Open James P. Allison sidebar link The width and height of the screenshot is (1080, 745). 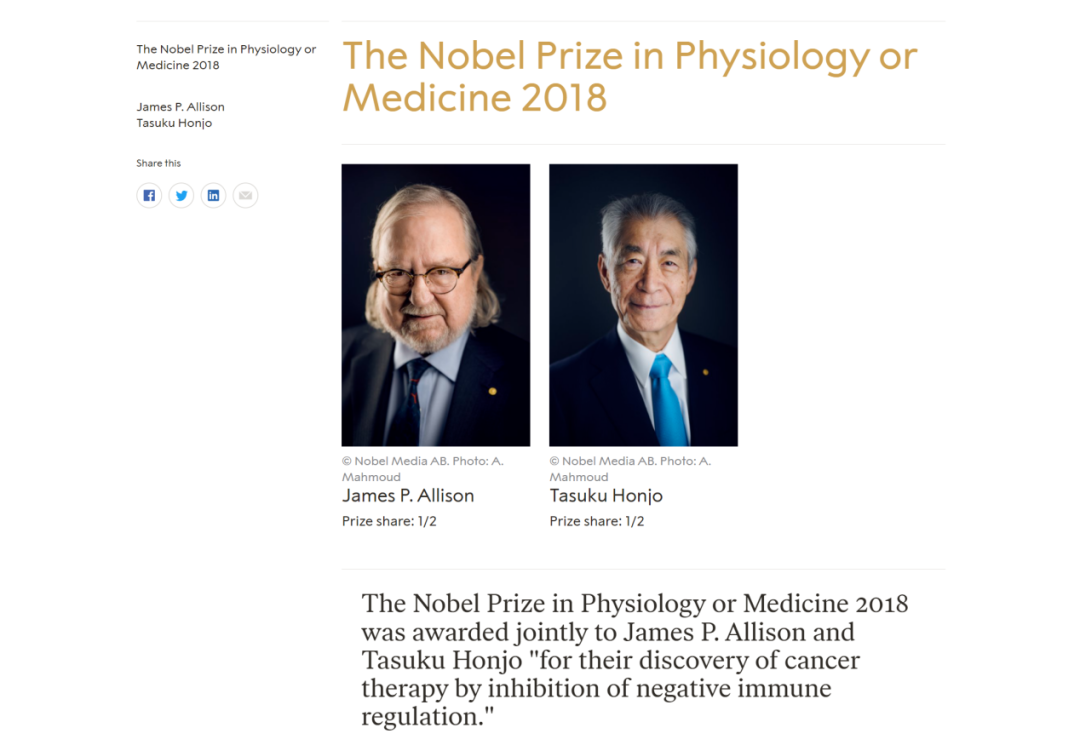(x=180, y=107)
